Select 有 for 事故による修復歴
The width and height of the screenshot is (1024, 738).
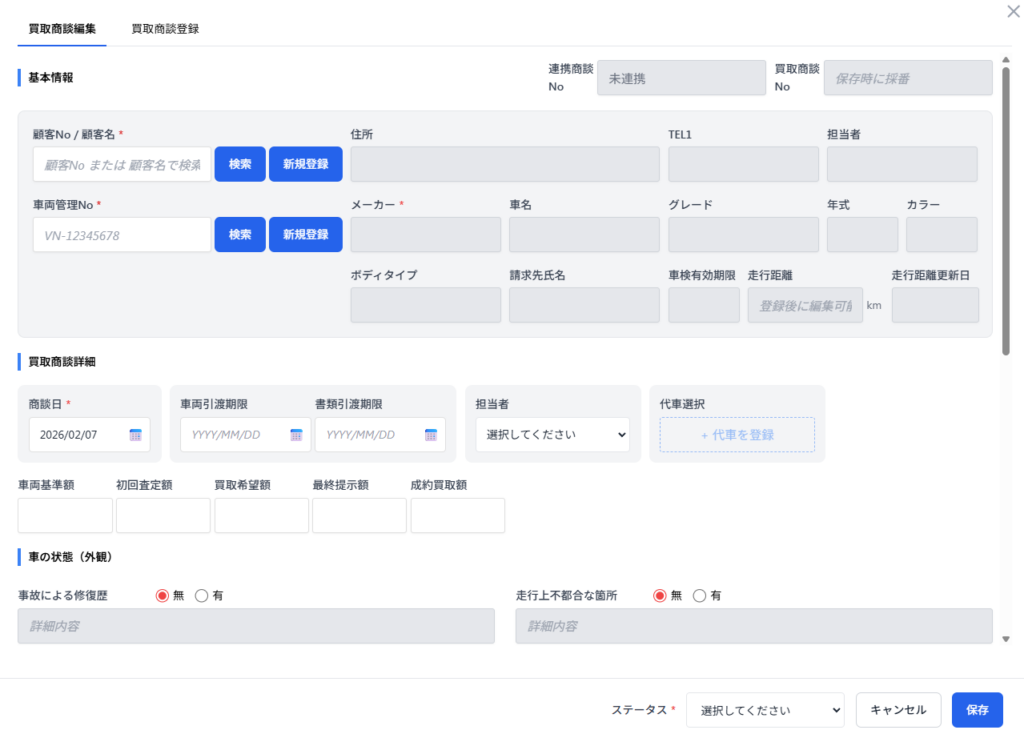click(202, 595)
